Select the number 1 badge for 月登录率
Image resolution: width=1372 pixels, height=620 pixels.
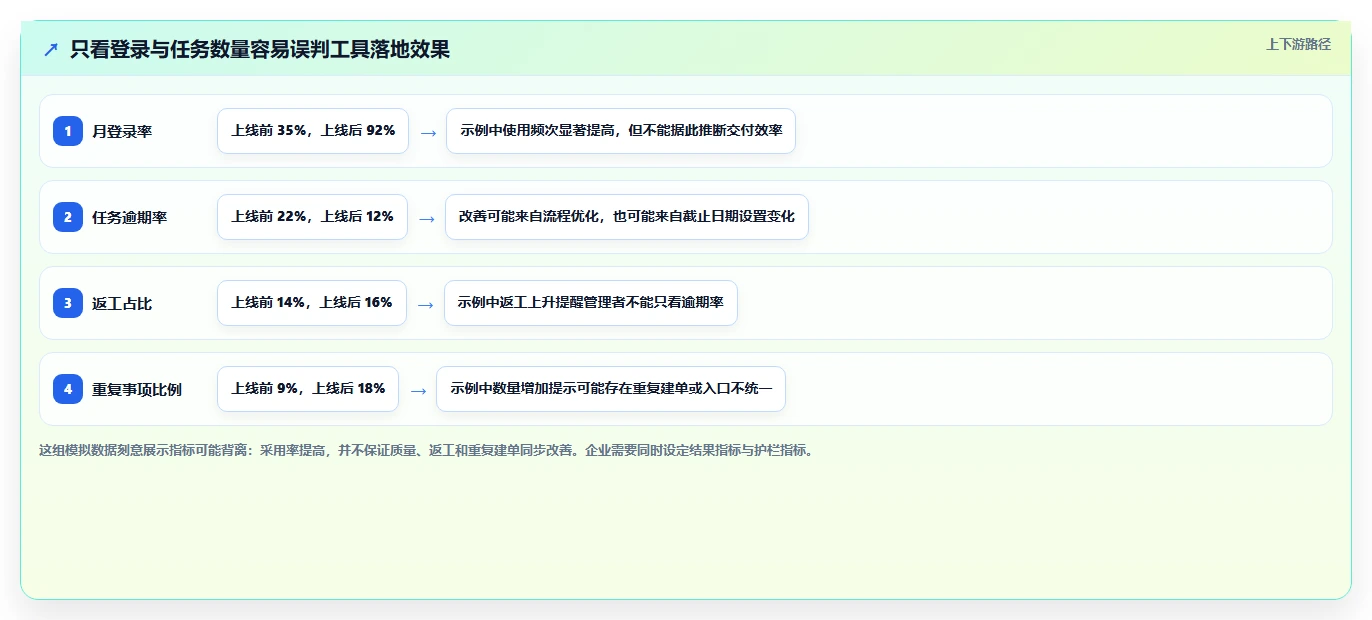[x=68, y=131]
